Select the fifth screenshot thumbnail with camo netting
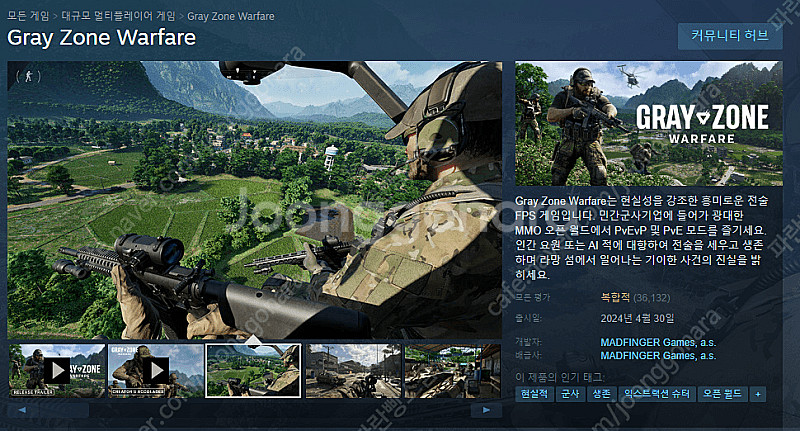The height and width of the screenshot is (431, 800). coord(453,371)
